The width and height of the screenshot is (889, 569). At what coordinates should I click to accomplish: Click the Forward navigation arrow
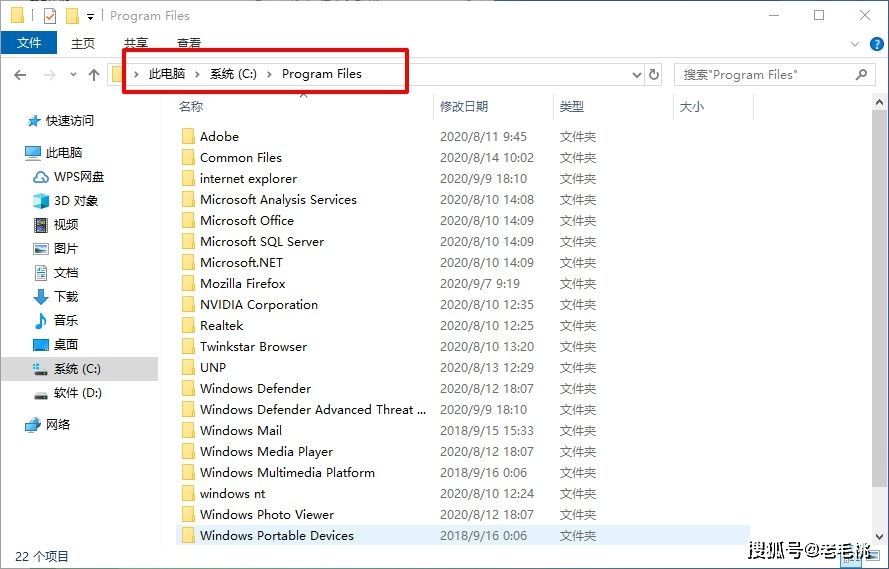50,75
